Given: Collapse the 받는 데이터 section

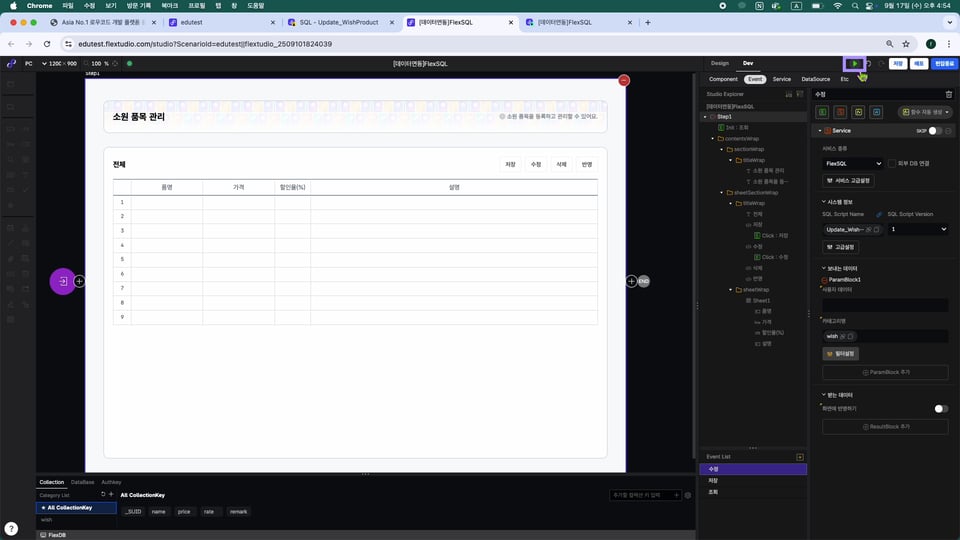Looking at the screenshot, I should click(x=823, y=395).
